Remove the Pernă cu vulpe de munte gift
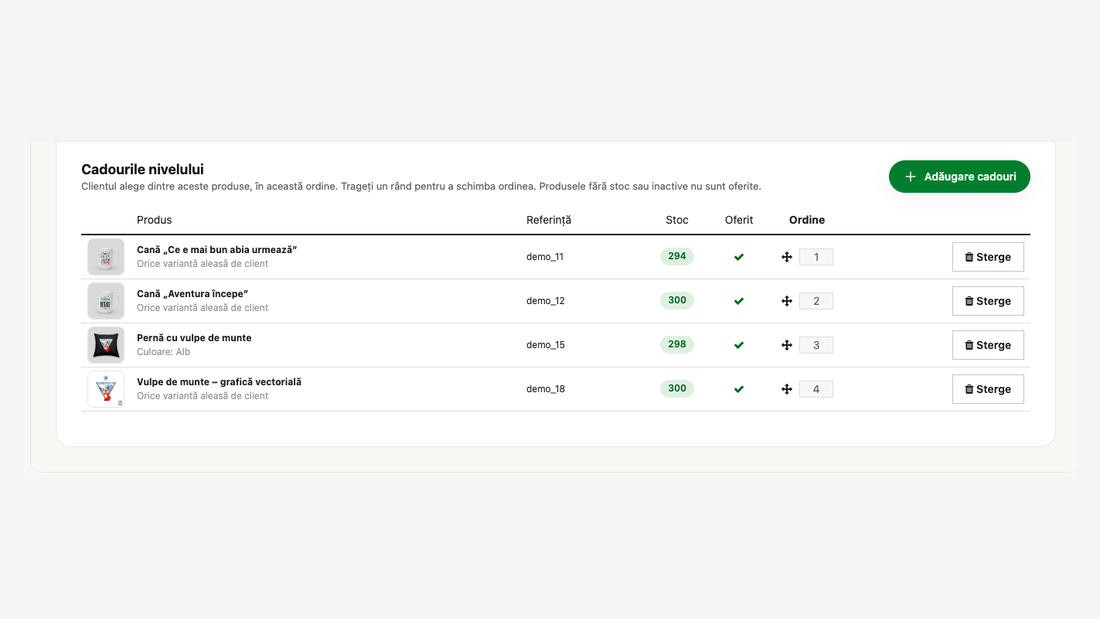This screenshot has width=1100, height=619. (x=988, y=345)
